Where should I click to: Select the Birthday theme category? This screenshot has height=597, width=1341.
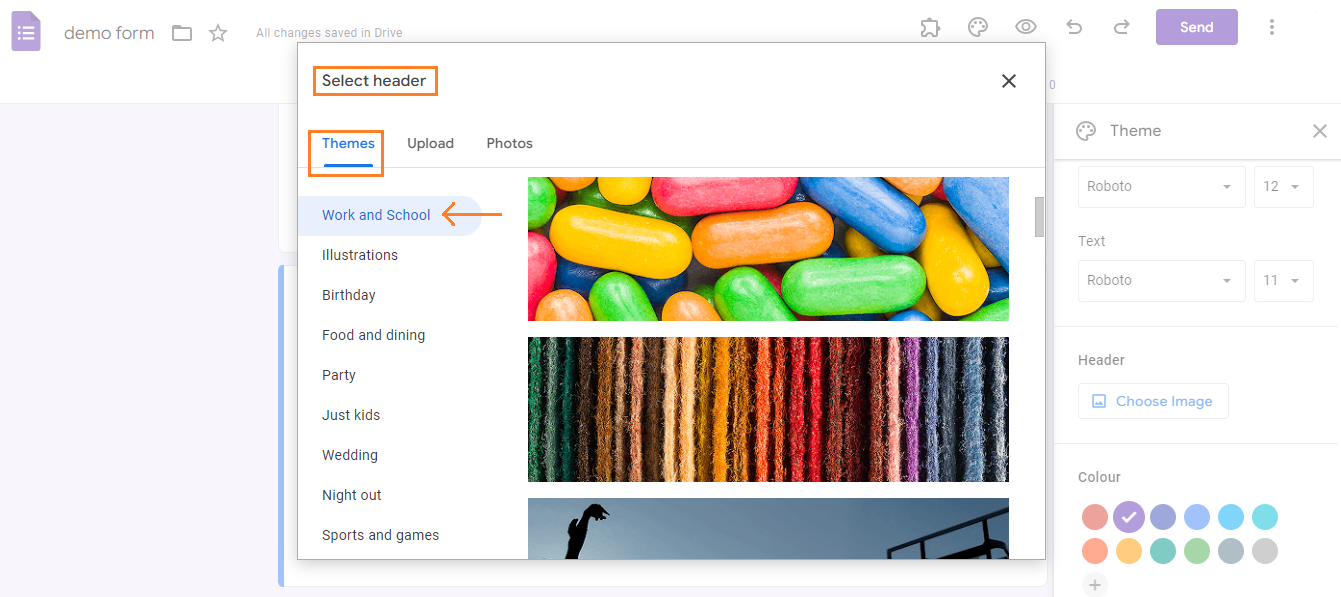pyautogui.click(x=348, y=294)
